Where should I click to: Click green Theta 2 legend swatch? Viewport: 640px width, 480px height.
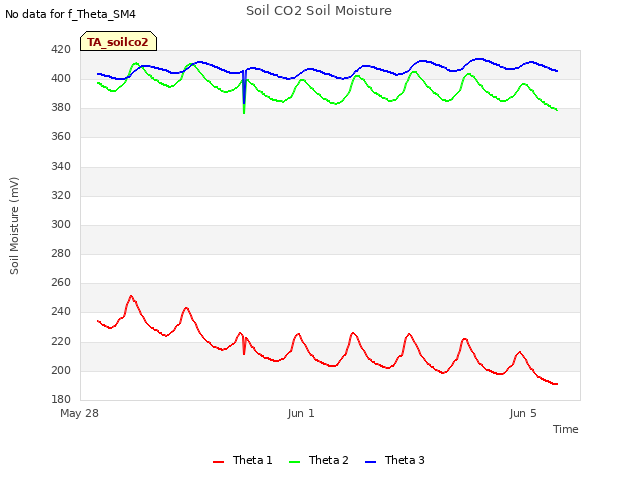tap(295, 462)
